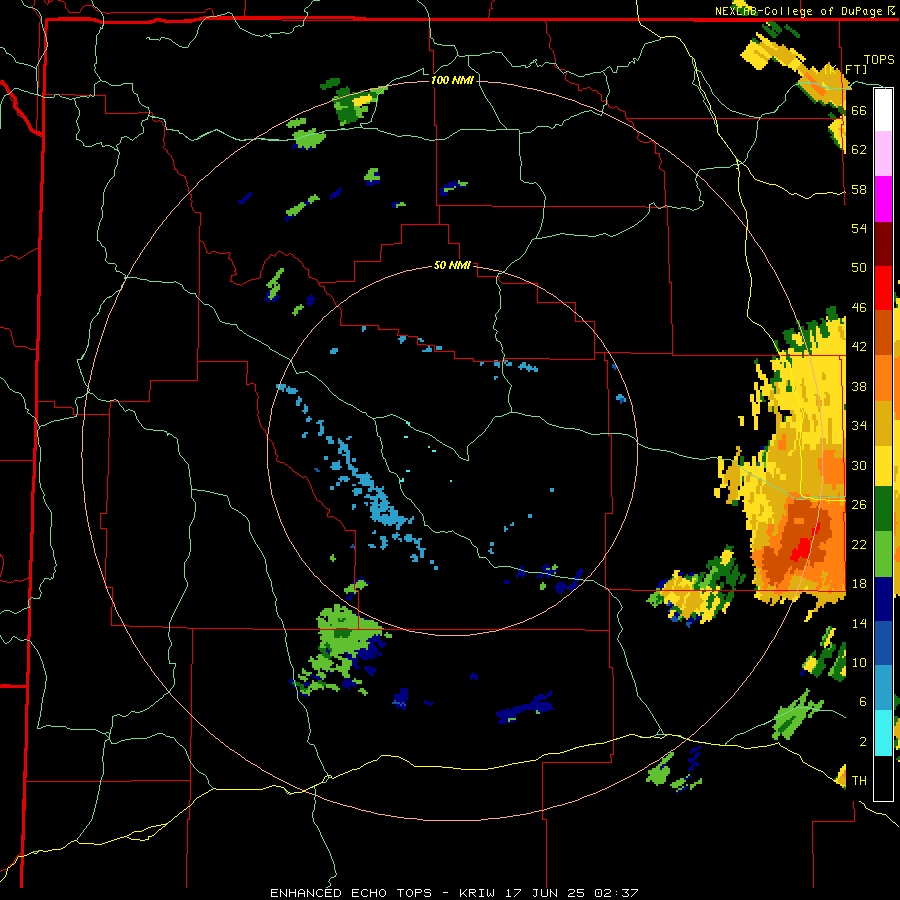Click the 42 value on the legend
The height and width of the screenshot is (900, 900).
point(859,346)
